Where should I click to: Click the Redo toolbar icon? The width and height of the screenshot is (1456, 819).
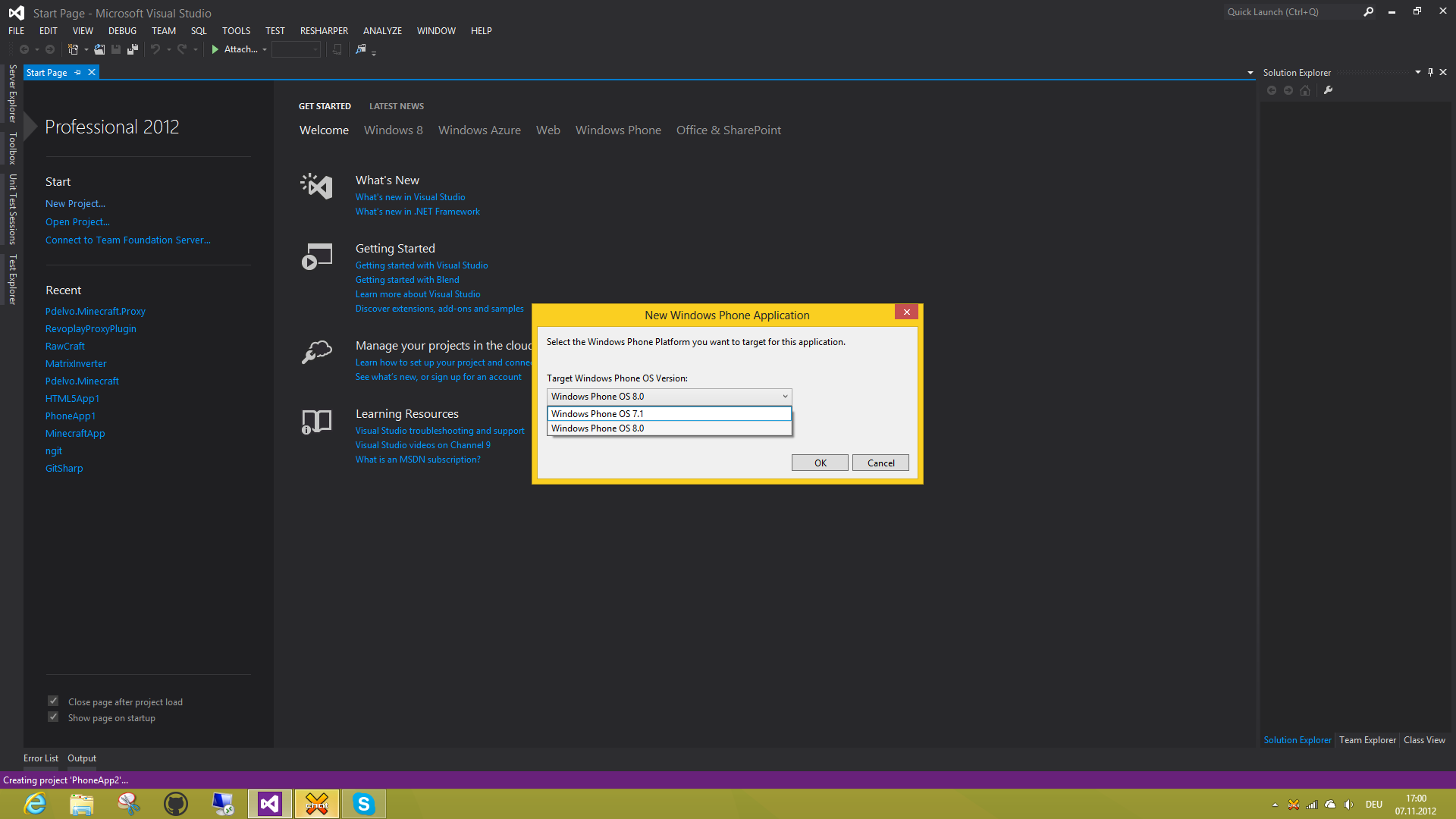[182, 49]
